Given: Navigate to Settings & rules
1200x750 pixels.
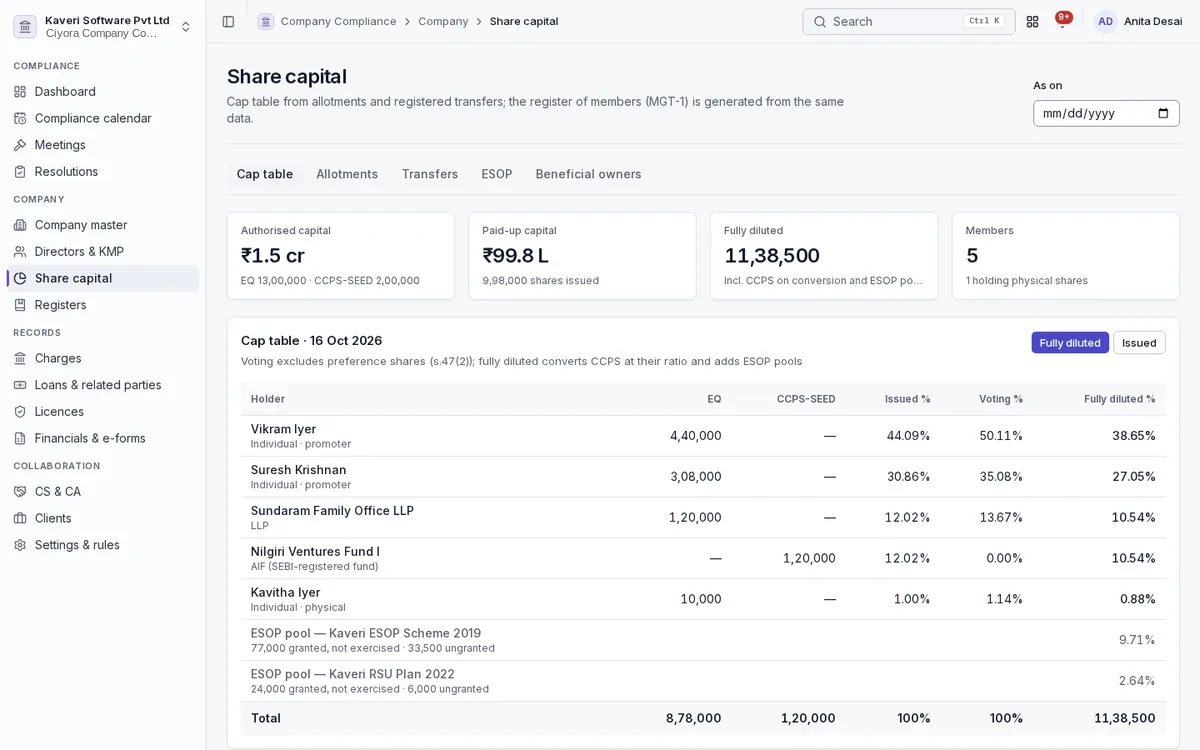Looking at the screenshot, I should point(103,545).
